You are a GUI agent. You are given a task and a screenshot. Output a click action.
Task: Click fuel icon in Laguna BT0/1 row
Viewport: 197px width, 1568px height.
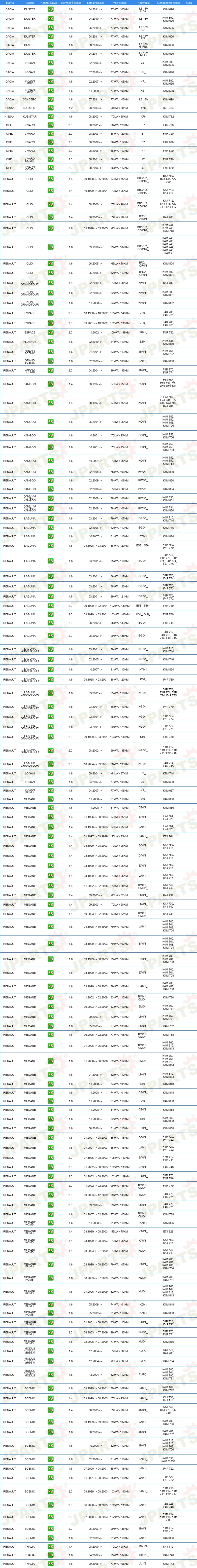tap(50, 536)
